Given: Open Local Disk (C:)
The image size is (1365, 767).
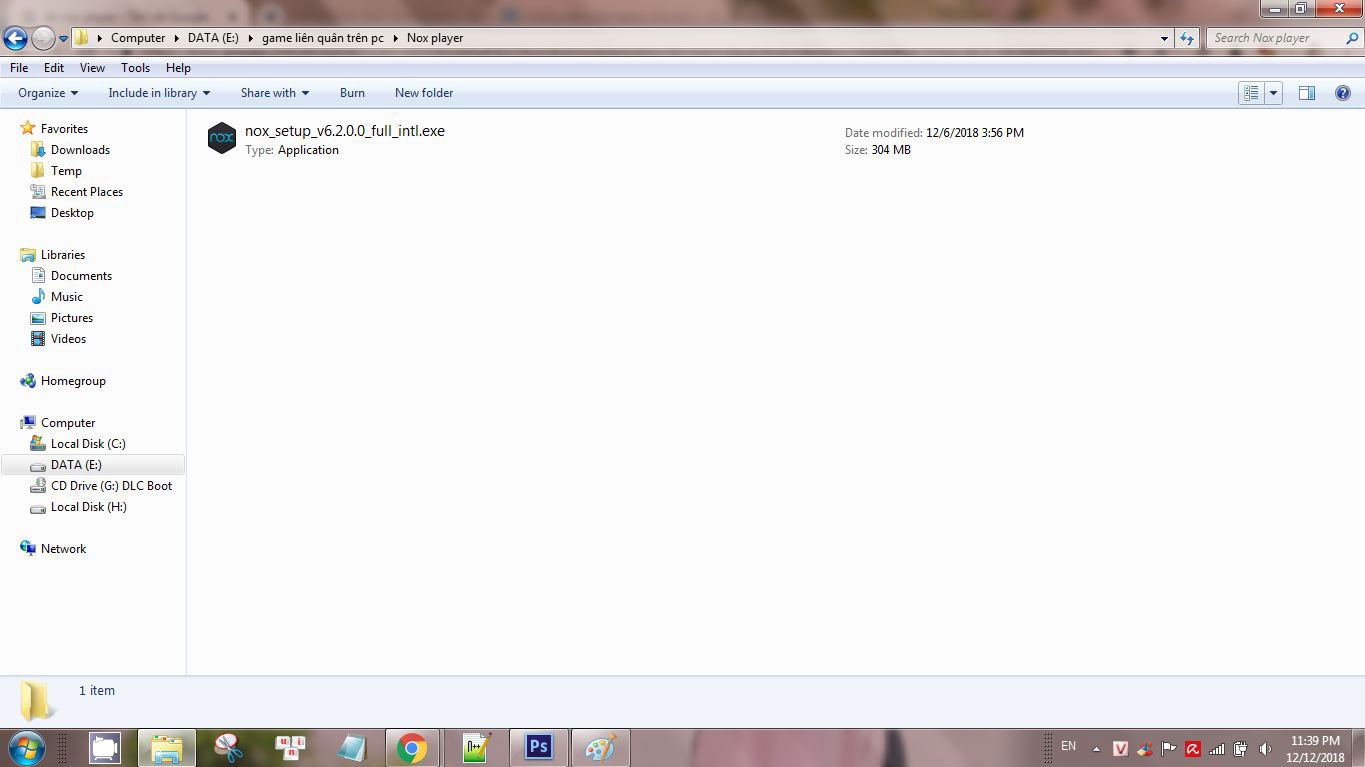Looking at the screenshot, I should 88,444.
